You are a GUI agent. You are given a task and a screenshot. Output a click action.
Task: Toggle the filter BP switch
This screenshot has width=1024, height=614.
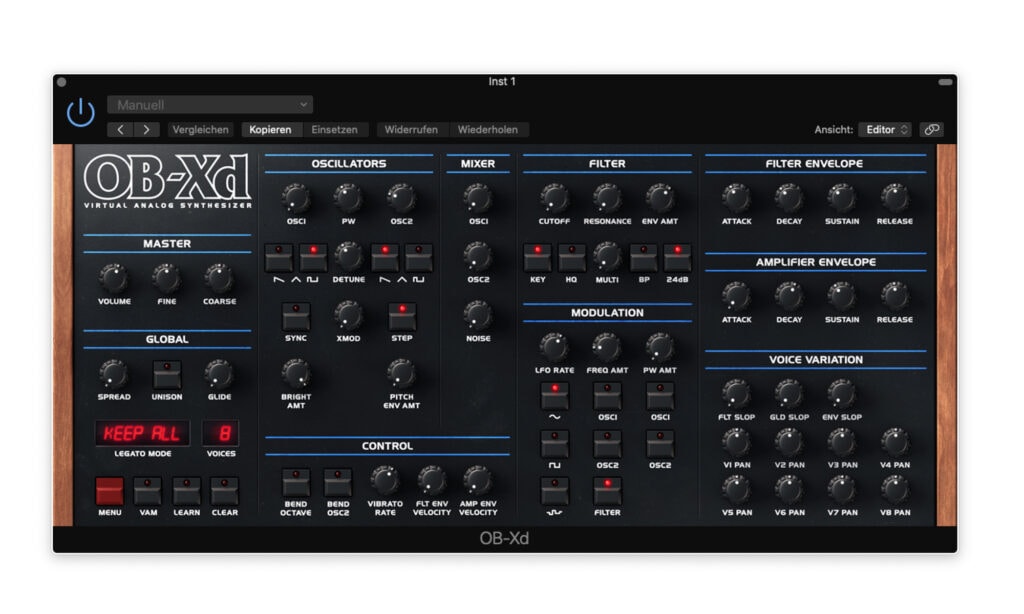pyautogui.click(x=643, y=258)
